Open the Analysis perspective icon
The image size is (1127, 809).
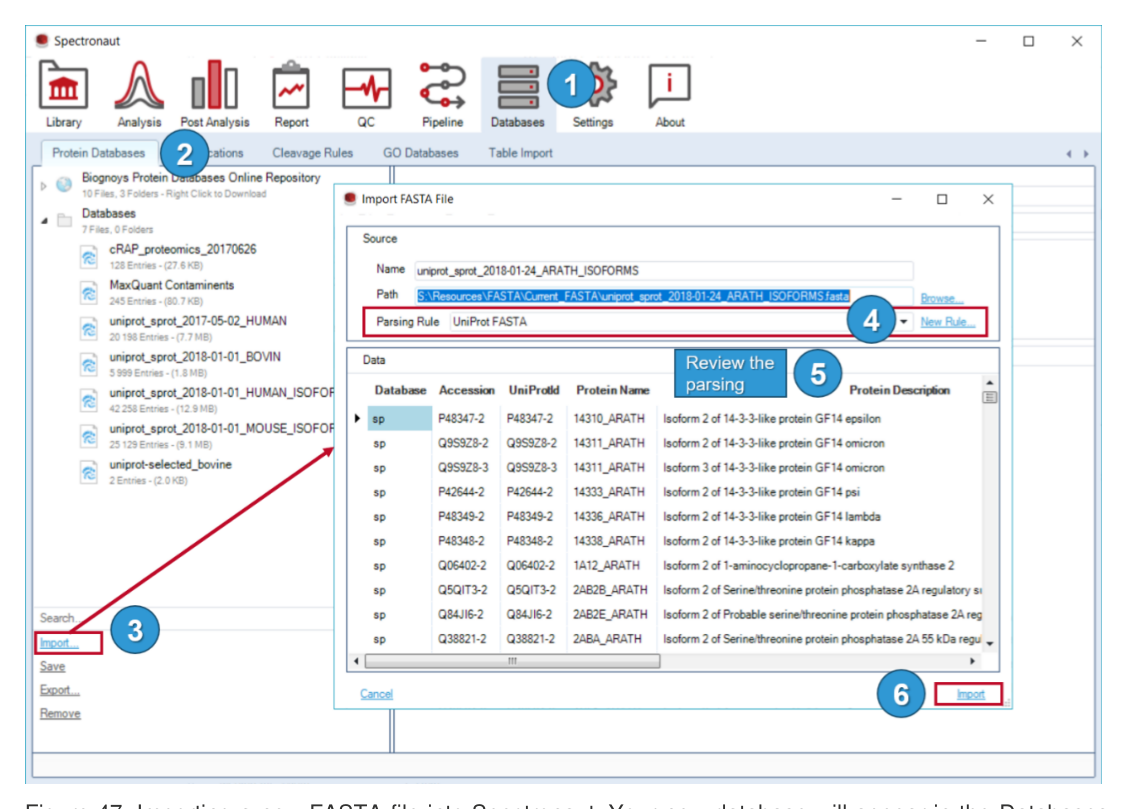(x=139, y=86)
